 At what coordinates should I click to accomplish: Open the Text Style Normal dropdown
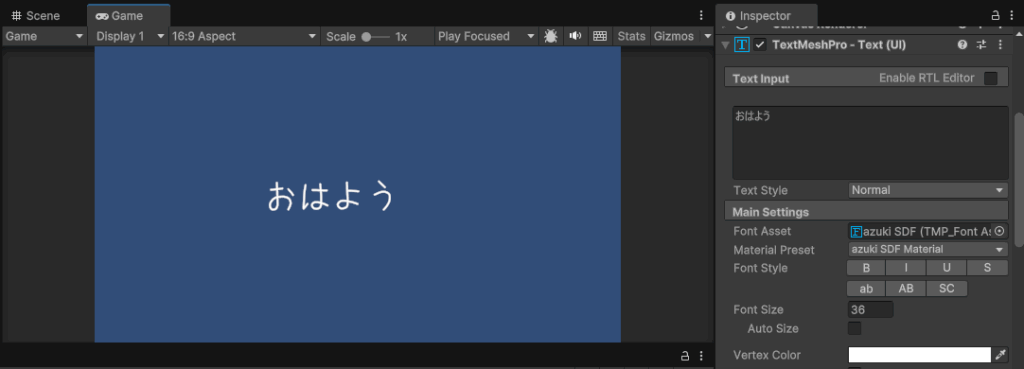pos(928,191)
